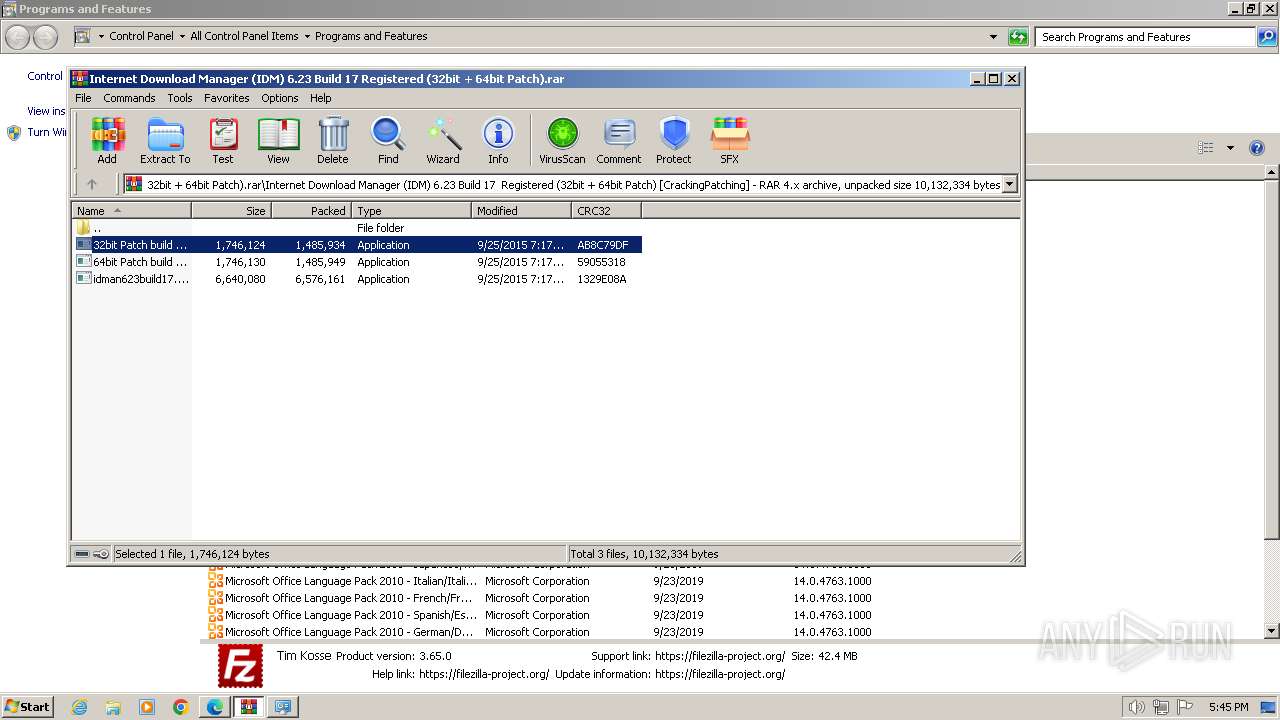This screenshot has width=1280, height=720.
Task: Launch Chrome from taskbar
Action: click(181, 707)
